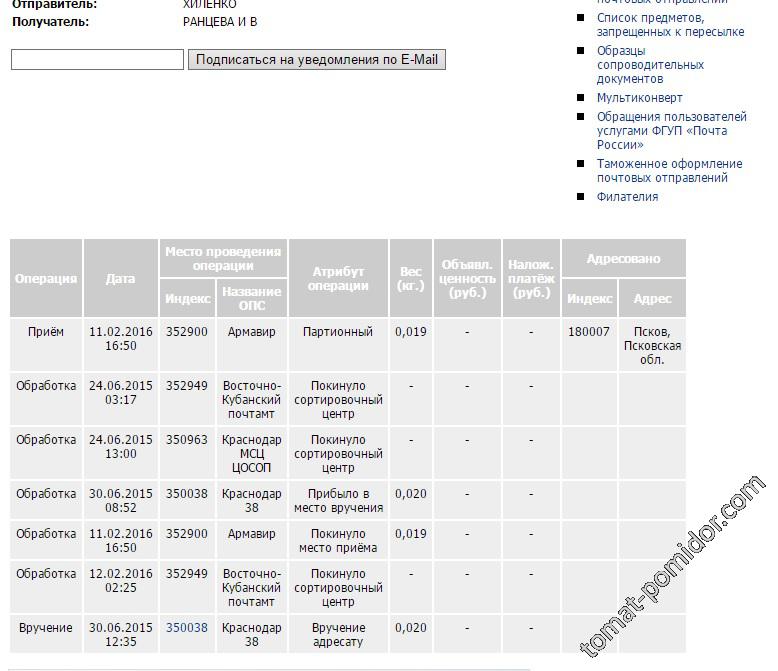Click the «Атрибут операции» column header
The height and width of the screenshot is (671, 778).
[338, 279]
